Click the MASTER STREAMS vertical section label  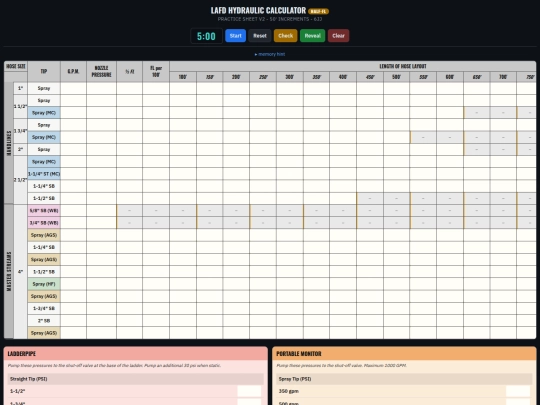click(9, 271)
